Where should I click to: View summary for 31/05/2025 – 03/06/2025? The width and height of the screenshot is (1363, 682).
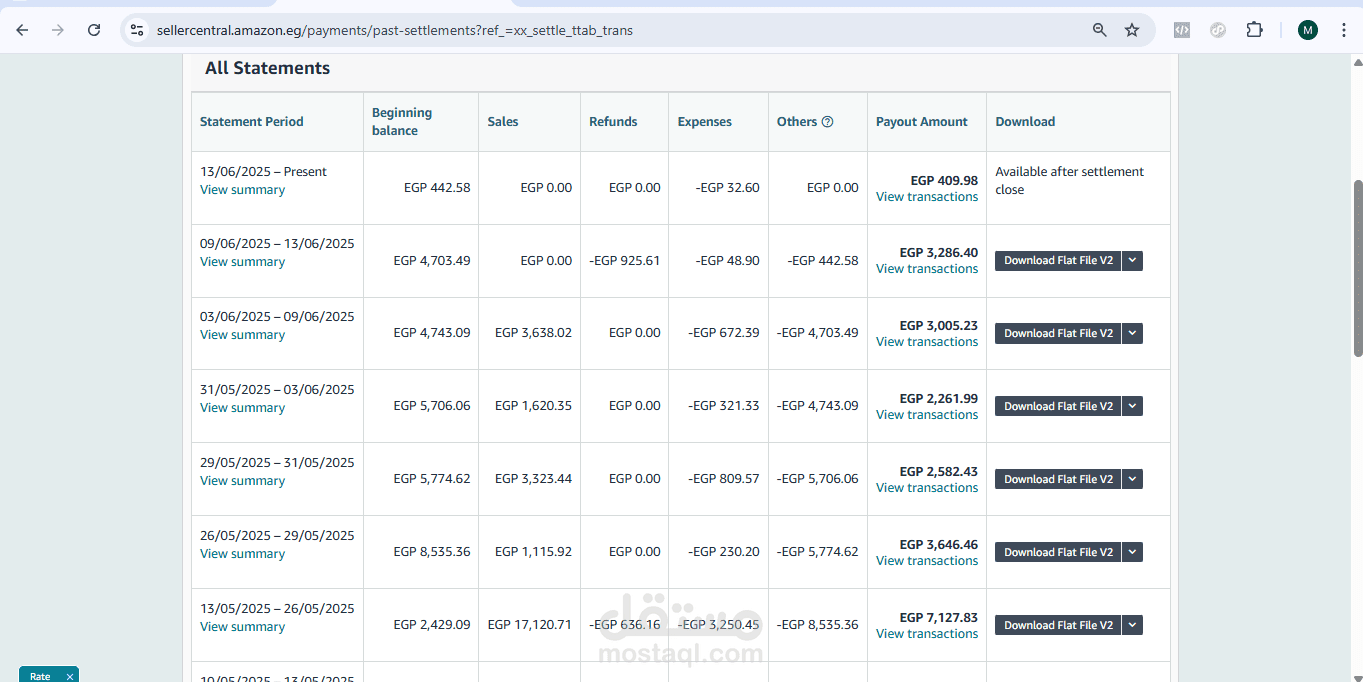point(242,408)
